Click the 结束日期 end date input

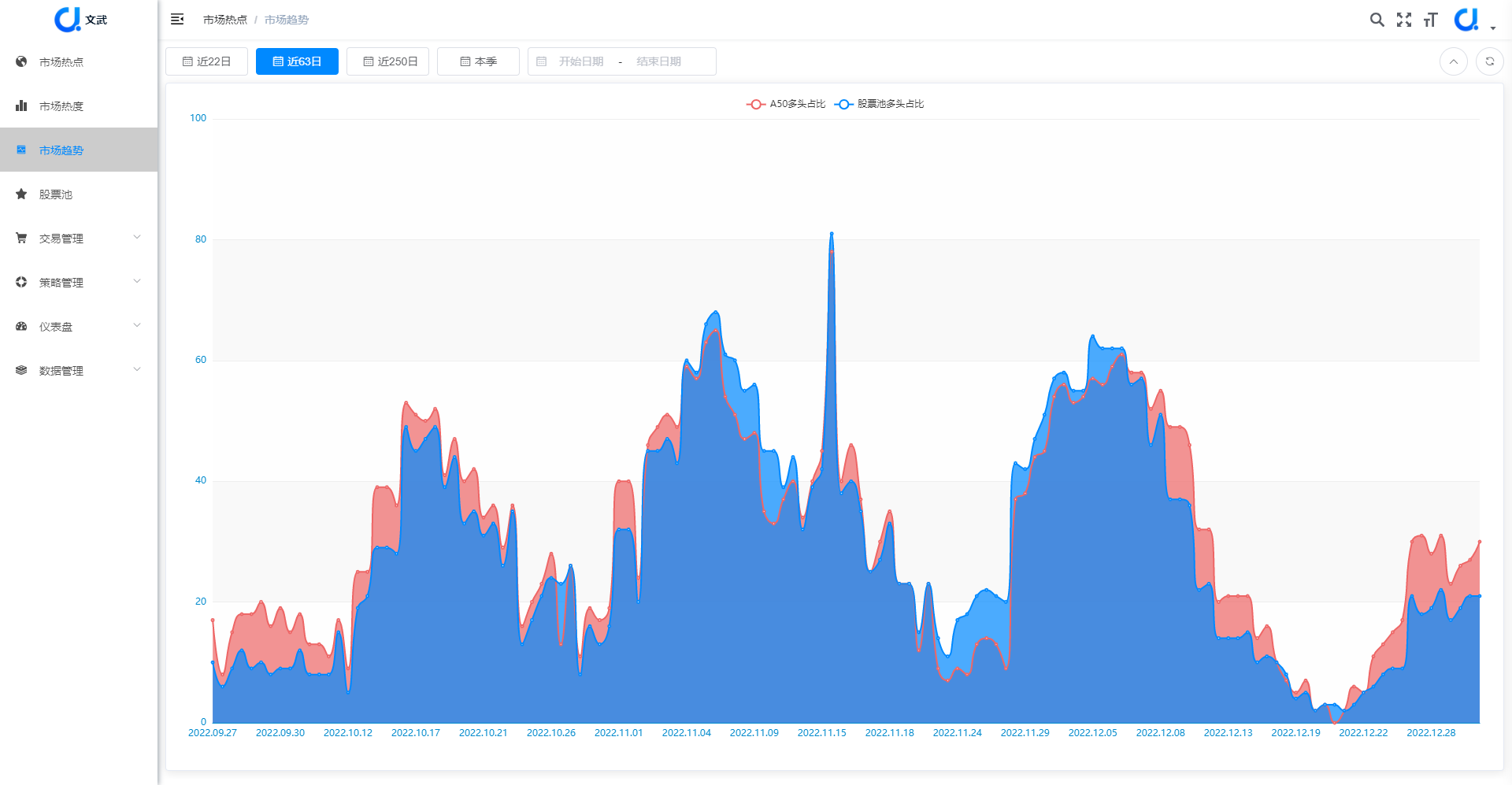point(658,61)
